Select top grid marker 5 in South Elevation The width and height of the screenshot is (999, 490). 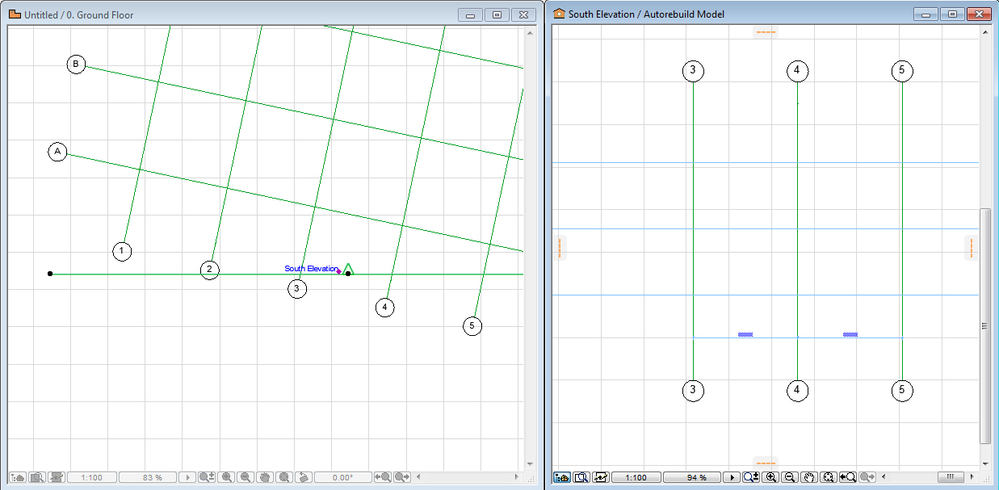902,71
